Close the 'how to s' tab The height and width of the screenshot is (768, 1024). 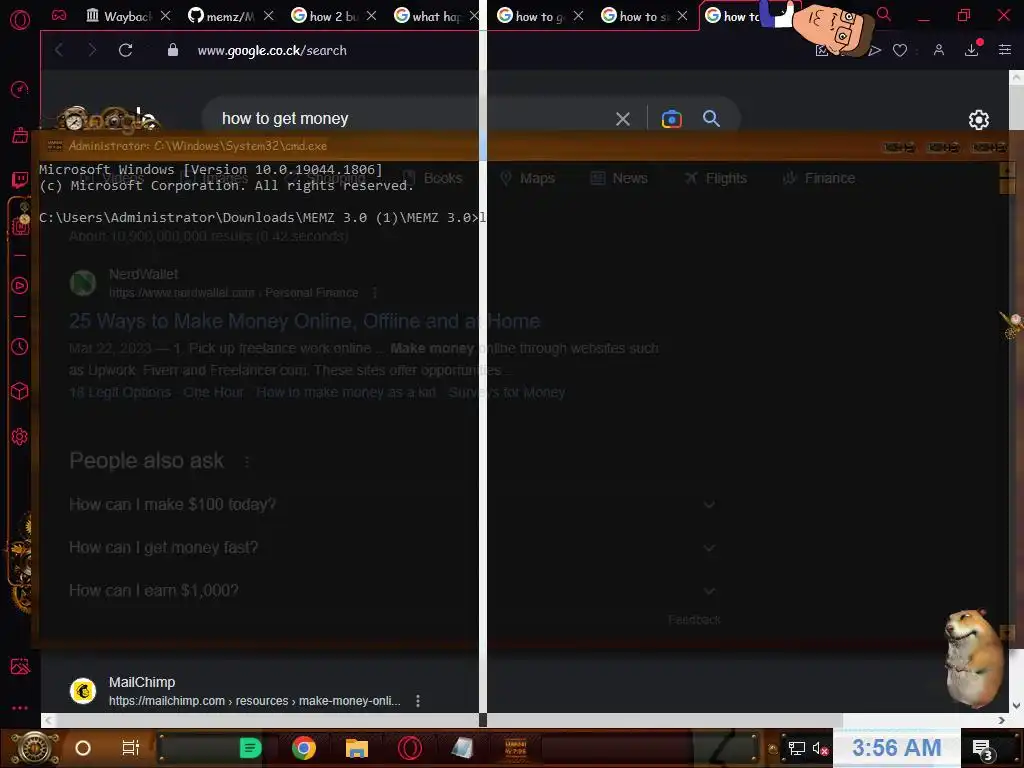682,16
